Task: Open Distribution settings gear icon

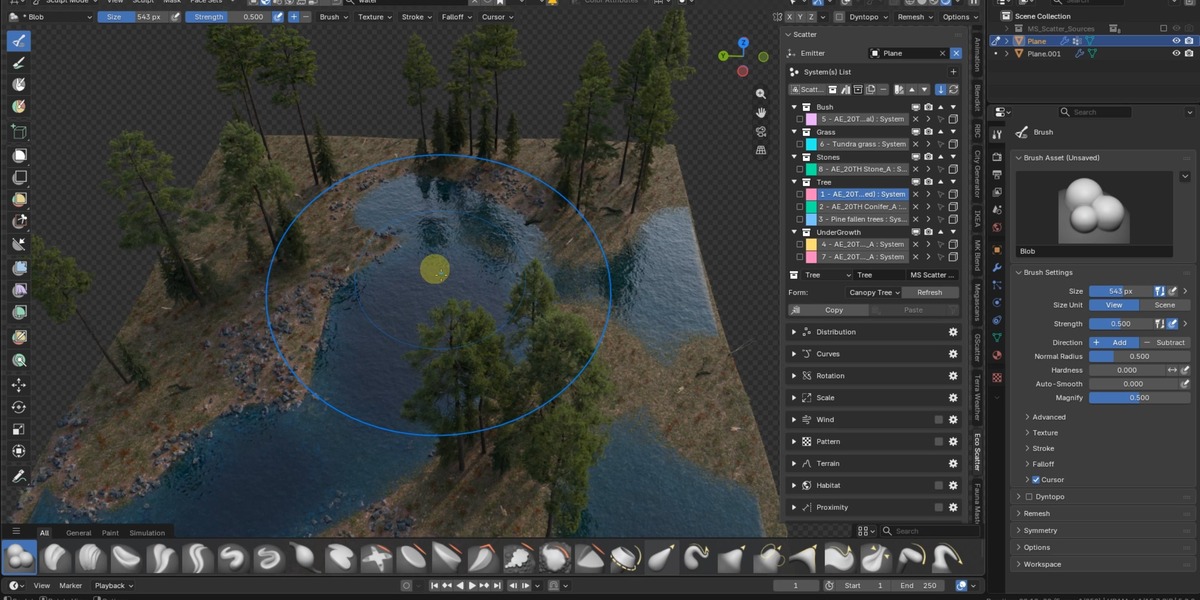Action: (953, 332)
